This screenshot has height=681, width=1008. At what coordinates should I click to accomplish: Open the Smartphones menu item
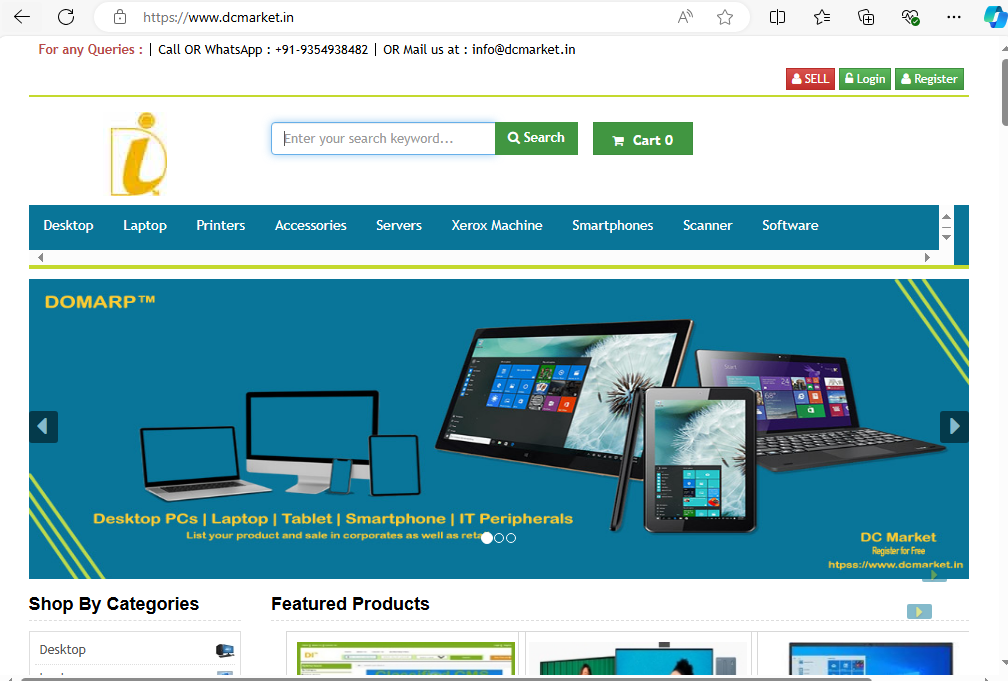point(612,227)
